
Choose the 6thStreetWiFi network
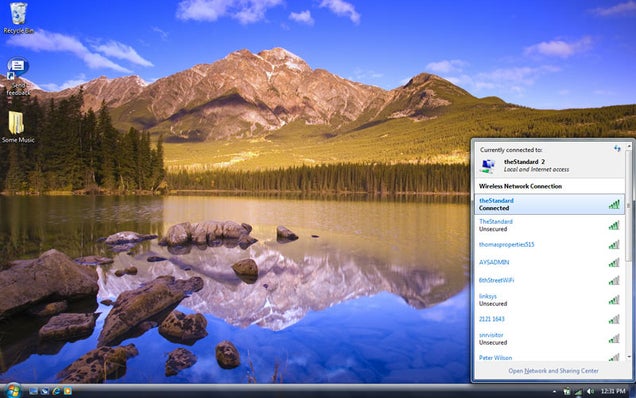[550, 280]
